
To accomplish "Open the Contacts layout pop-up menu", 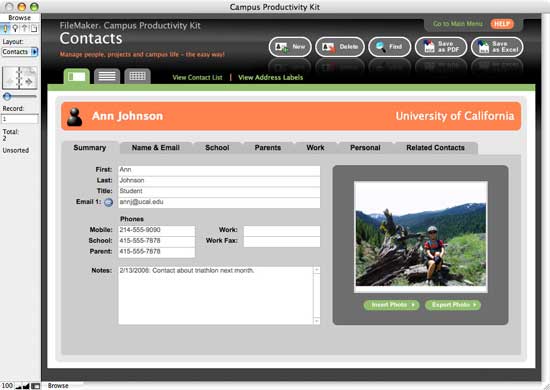I will [20, 52].
